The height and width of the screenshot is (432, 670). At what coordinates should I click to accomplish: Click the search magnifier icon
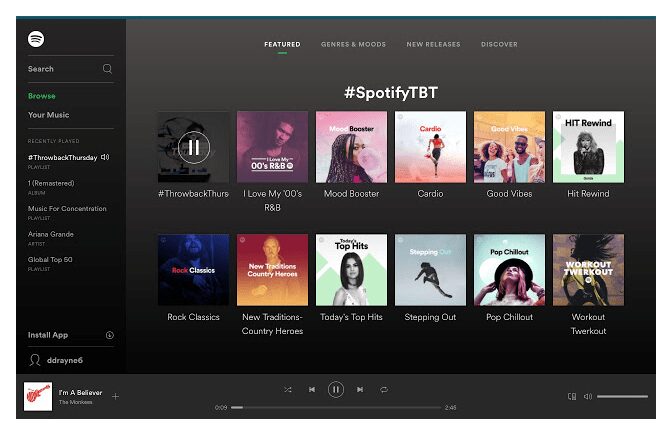(107, 68)
